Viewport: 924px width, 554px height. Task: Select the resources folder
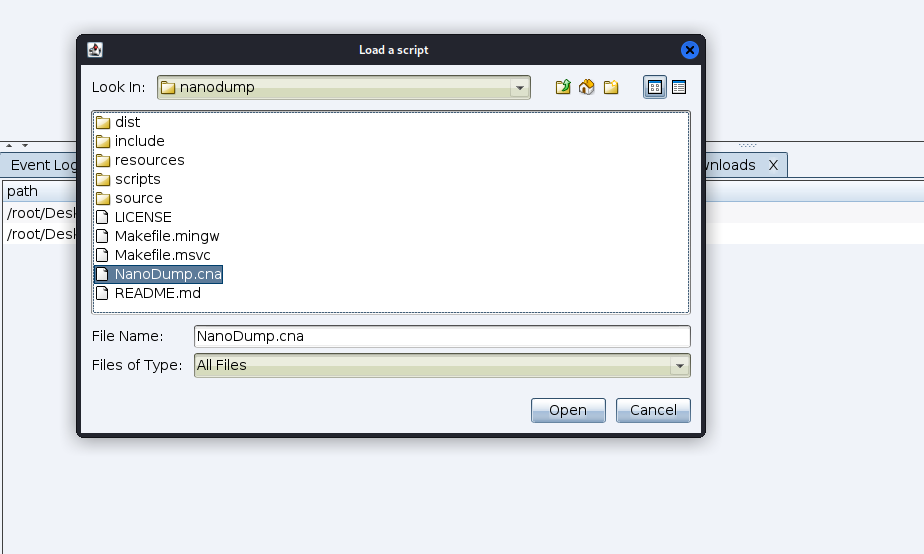[149, 160]
